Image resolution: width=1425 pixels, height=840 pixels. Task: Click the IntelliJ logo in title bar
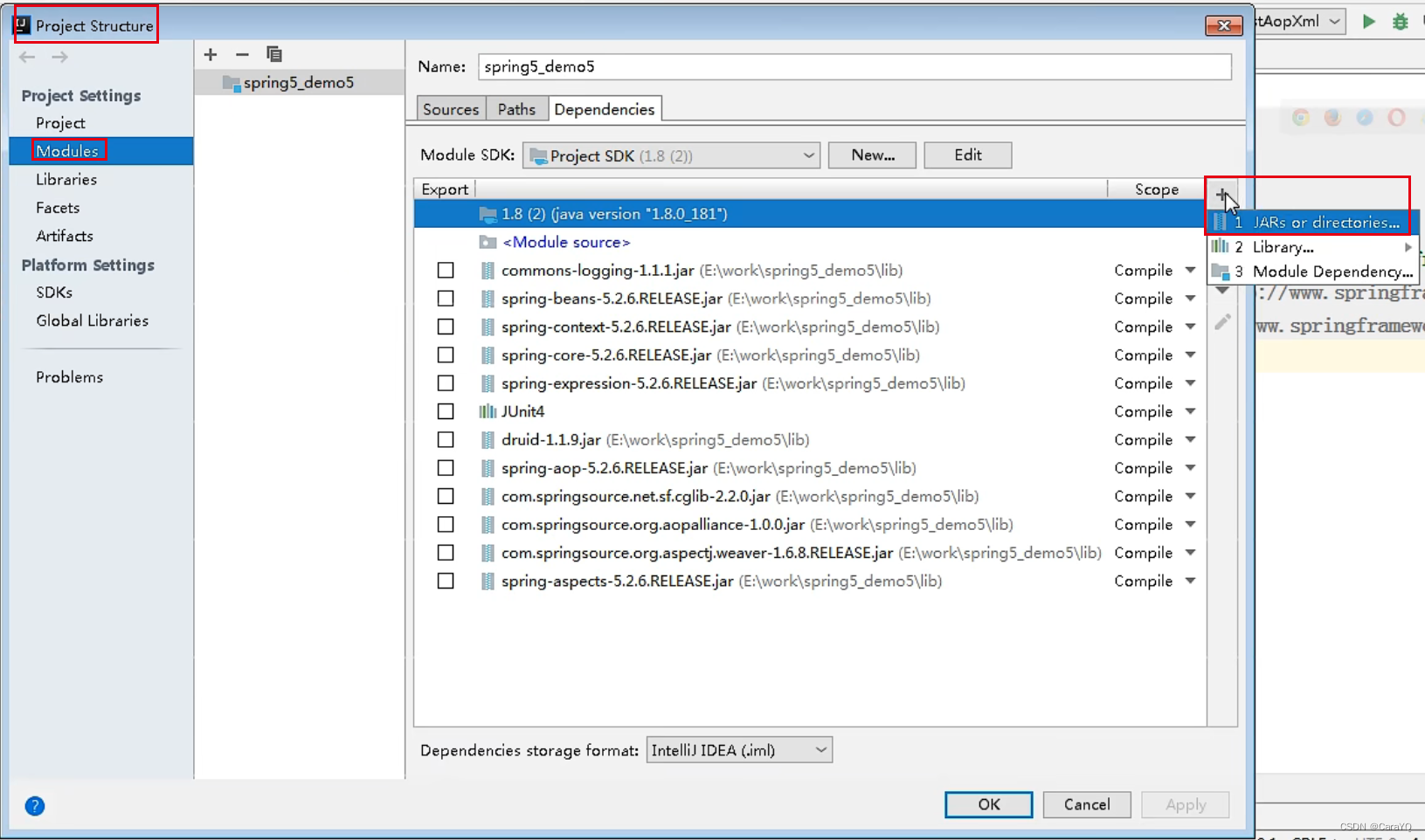pyautogui.click(x=22, y=25)
